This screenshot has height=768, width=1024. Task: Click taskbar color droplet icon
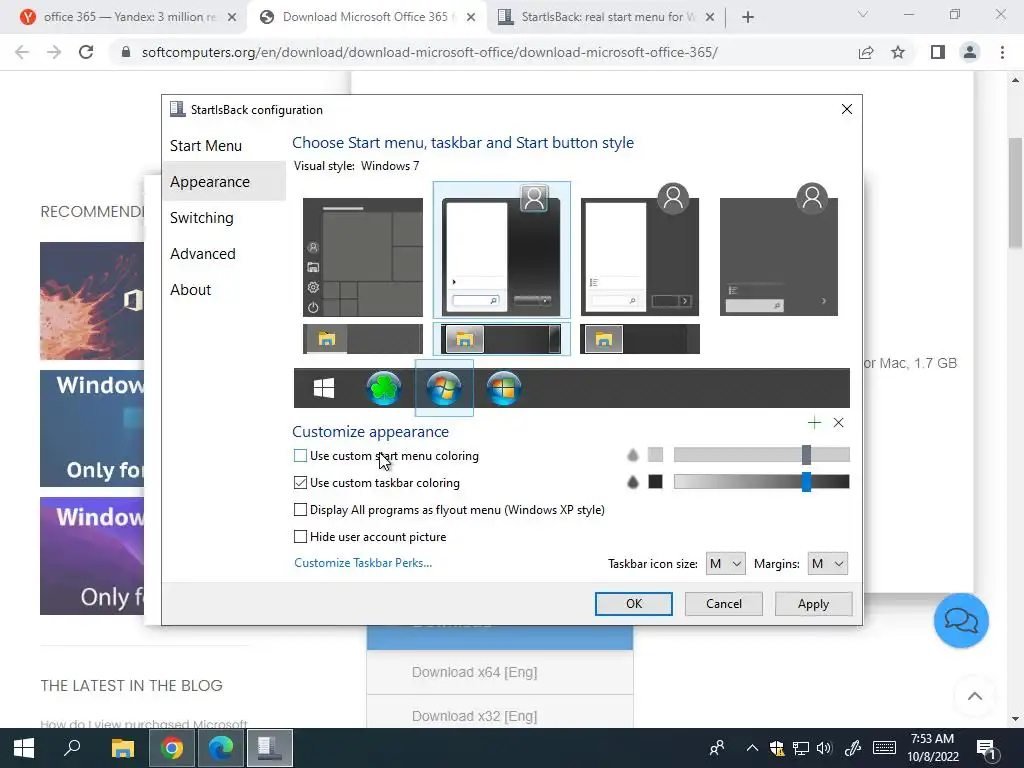point(633,482)
